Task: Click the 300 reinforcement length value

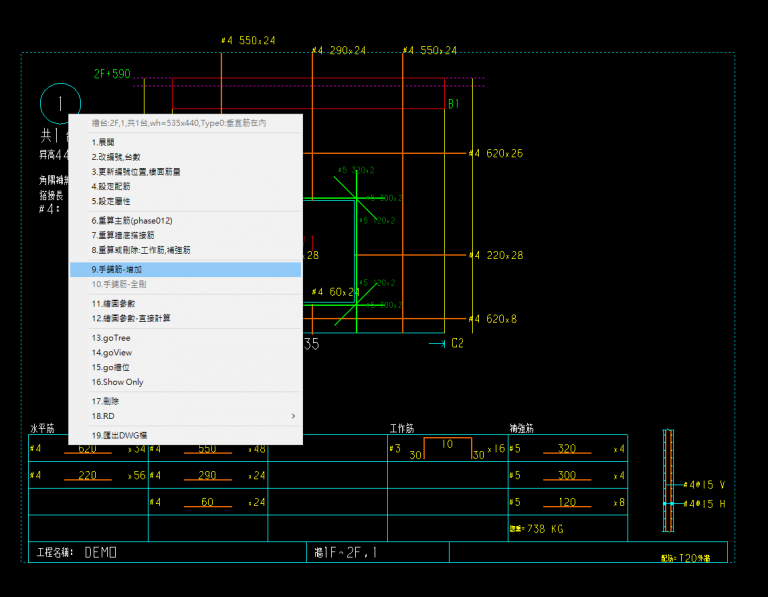Action: pyautogui.click(x=567, y=475)
